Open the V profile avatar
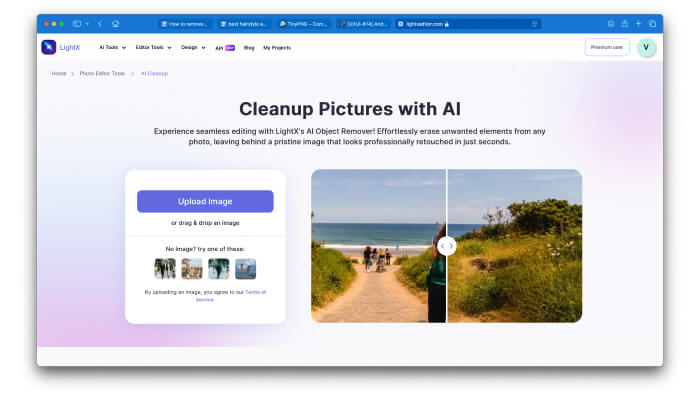 click(646, 47)
